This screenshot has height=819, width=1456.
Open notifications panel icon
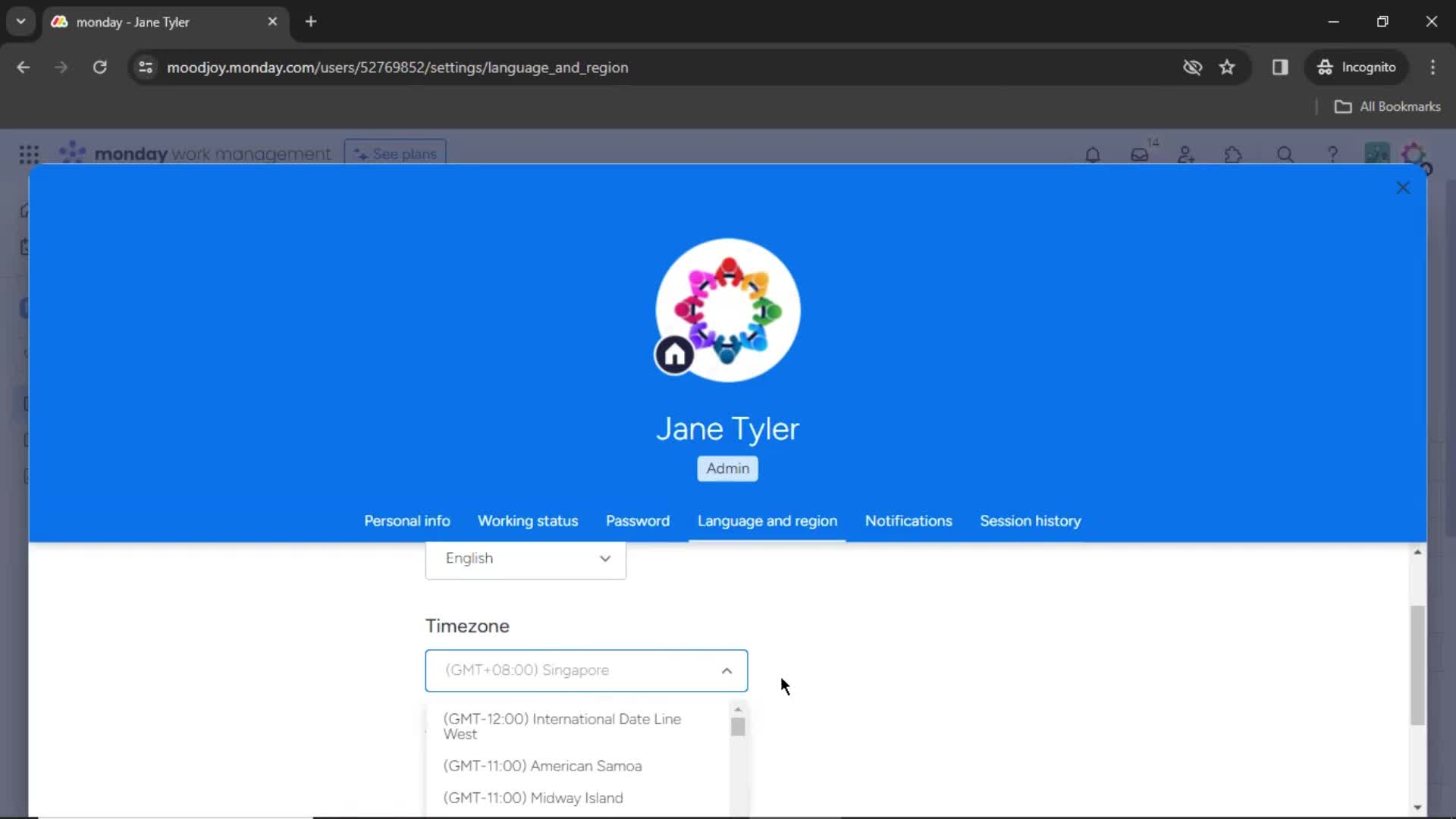coord(1093,154)
